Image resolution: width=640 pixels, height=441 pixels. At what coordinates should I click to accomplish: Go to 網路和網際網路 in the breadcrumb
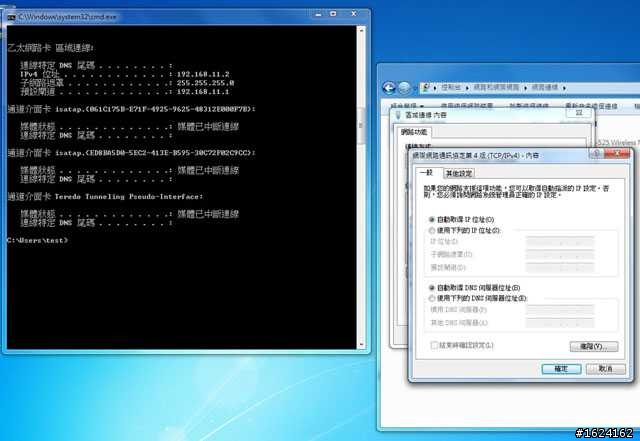click(x=496, y=88)
